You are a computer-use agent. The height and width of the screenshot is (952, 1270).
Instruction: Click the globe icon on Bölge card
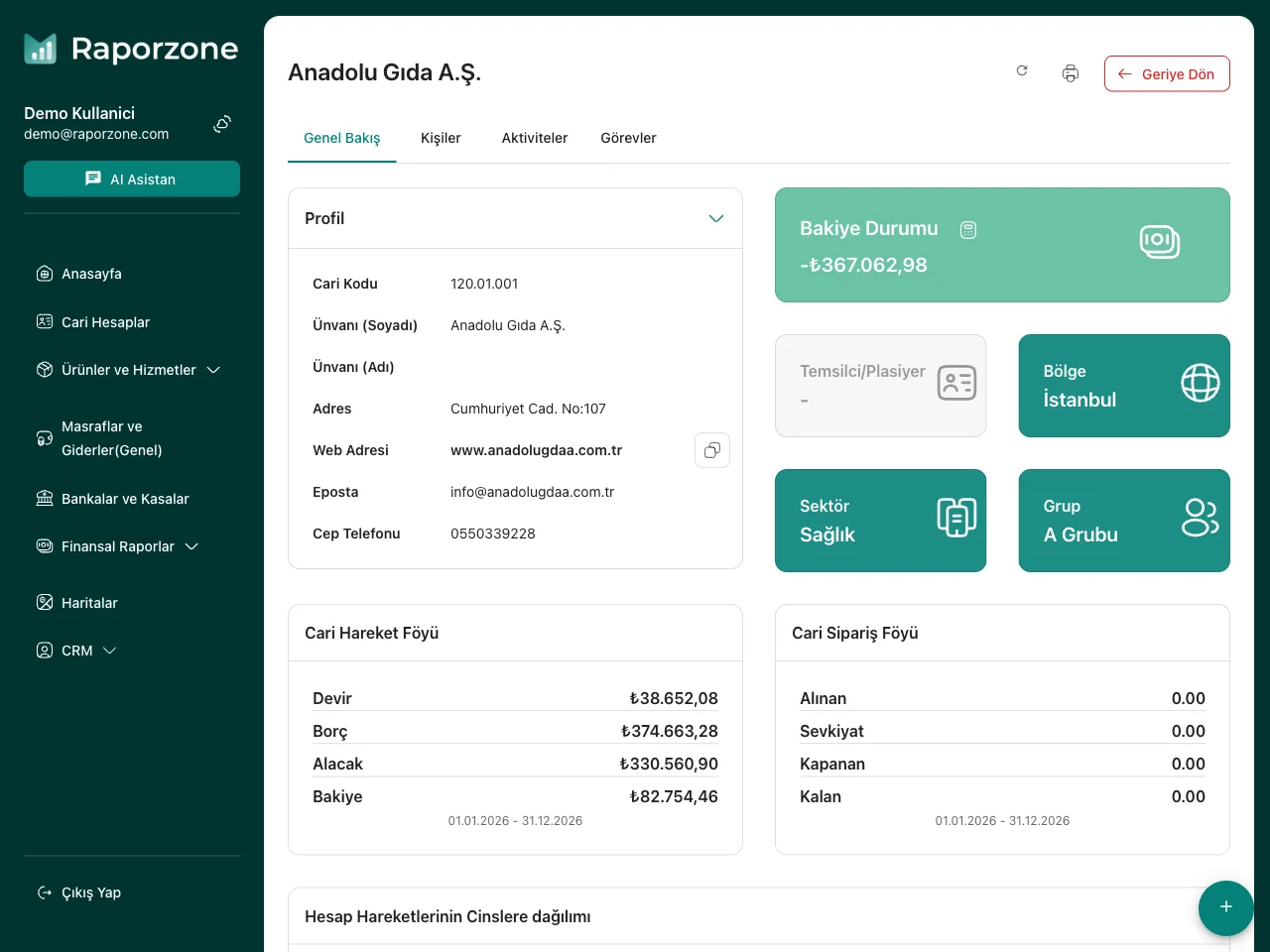(x=1200, y=383)
